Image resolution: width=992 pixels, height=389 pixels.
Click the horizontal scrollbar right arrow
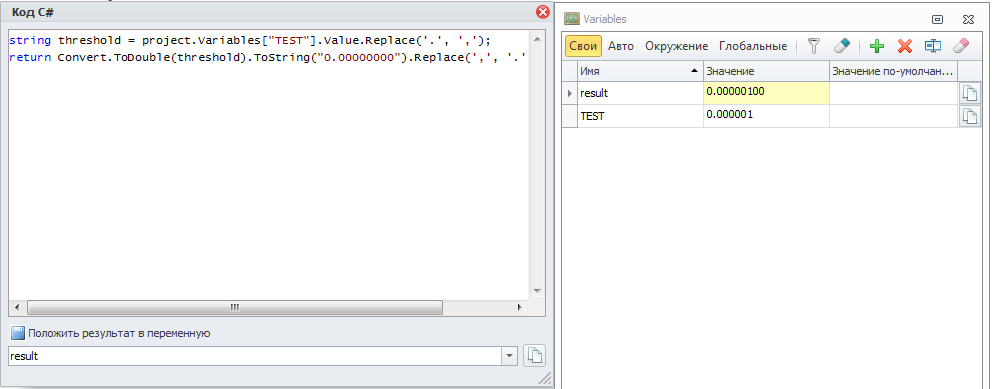pos(519,307)
